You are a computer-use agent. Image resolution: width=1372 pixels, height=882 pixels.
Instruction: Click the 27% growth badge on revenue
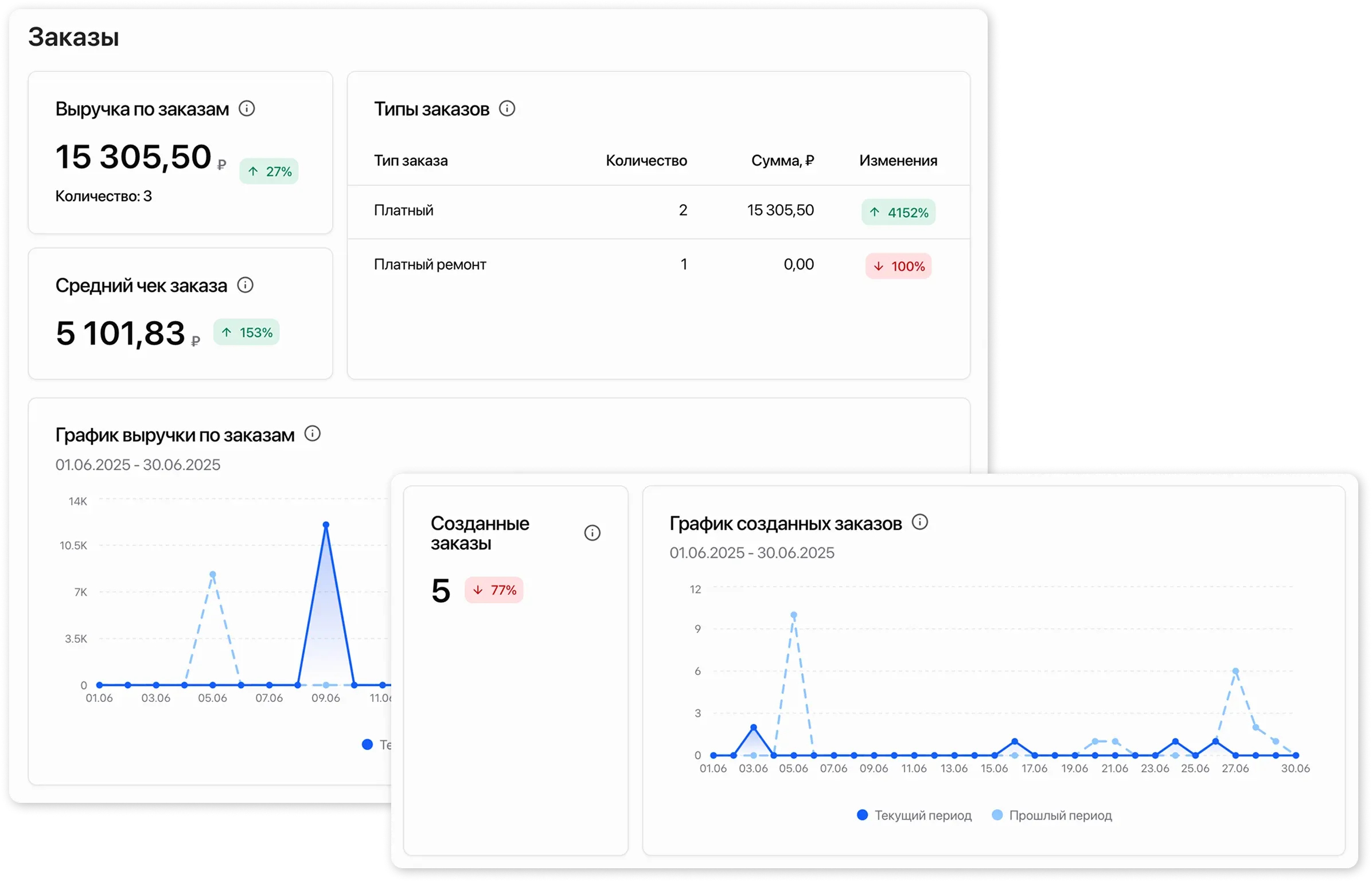(x=269, y=171)
